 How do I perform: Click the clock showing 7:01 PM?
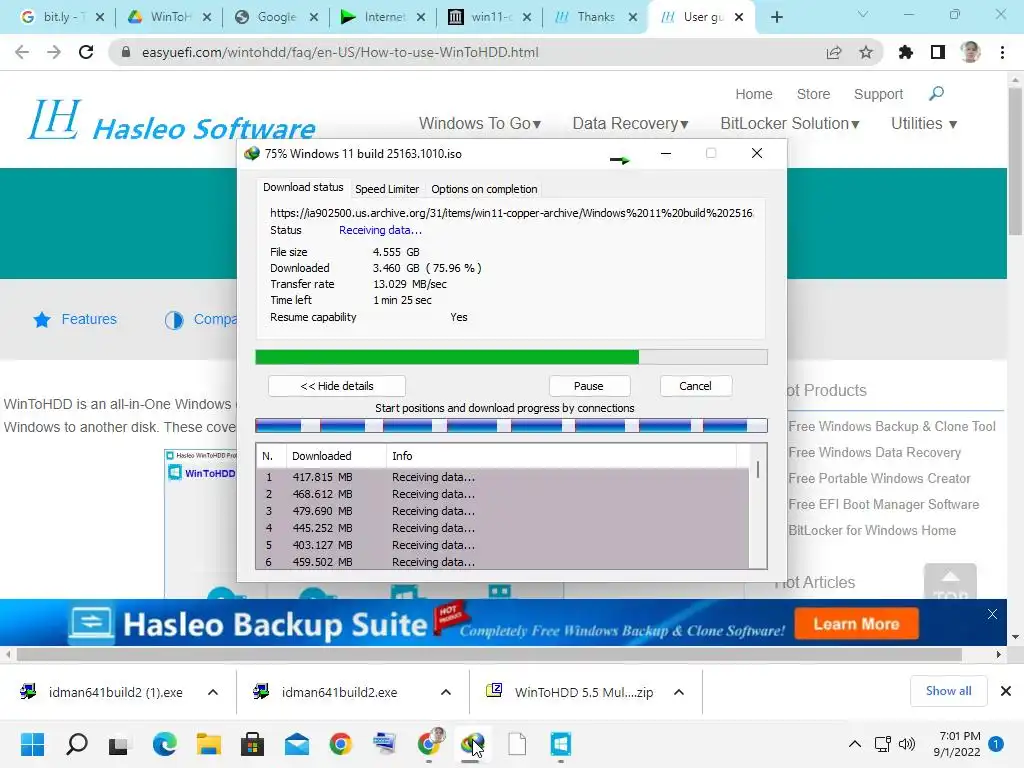tap(957, 744)
